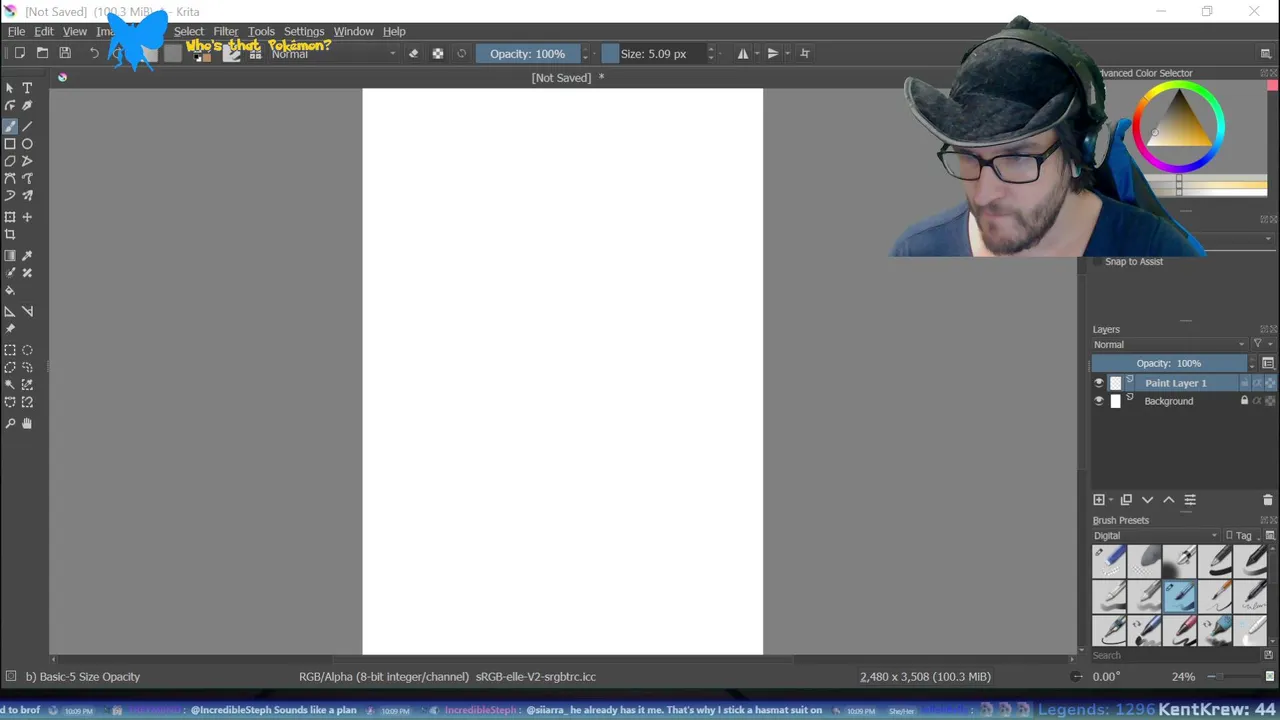Toggle preserve alpha in toolbar
The image size is (1280, 720).
(x=438, y=54)
